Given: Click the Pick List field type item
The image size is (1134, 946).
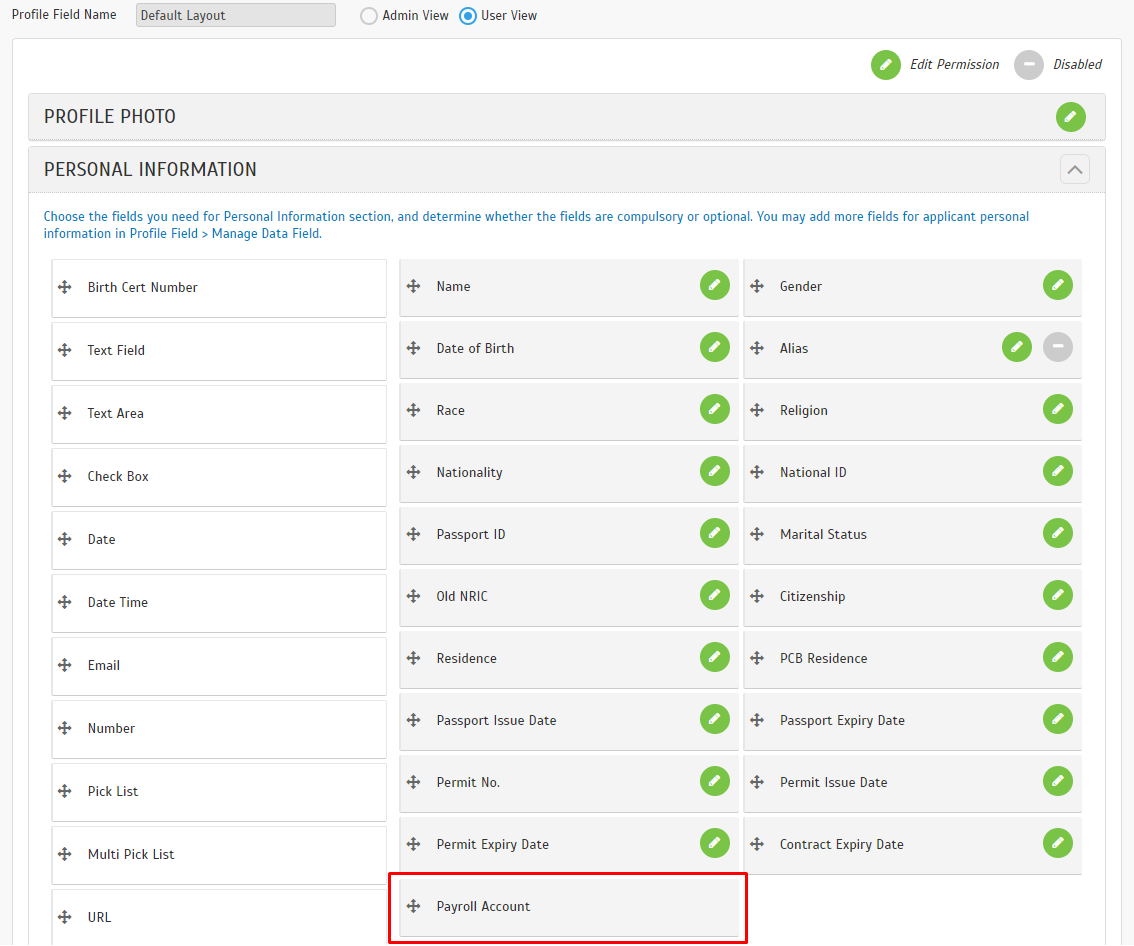Looking at the screenshot, I should tap(218, 791).
